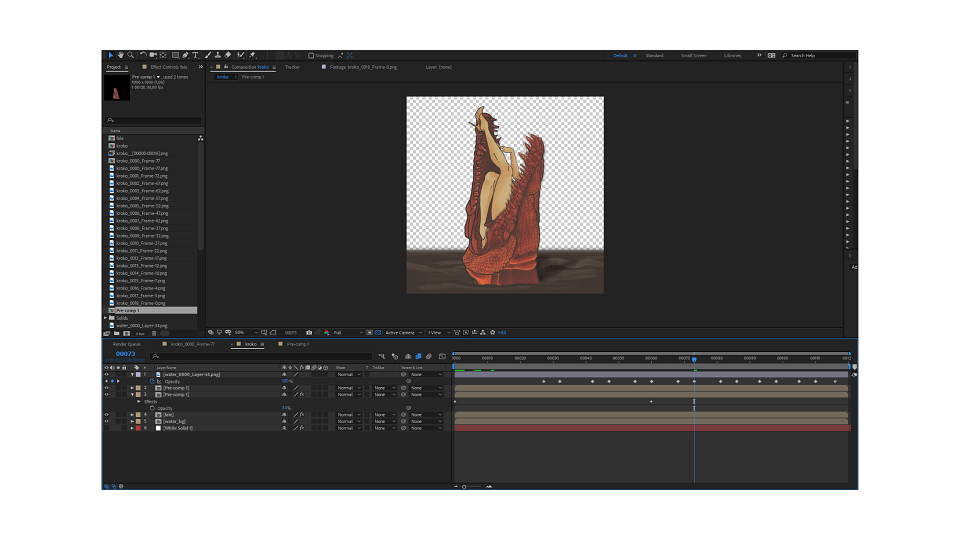The image size is (960, 540).
Task: Select Pre-comp 1 item in project list
Action: tap(127, 310)
